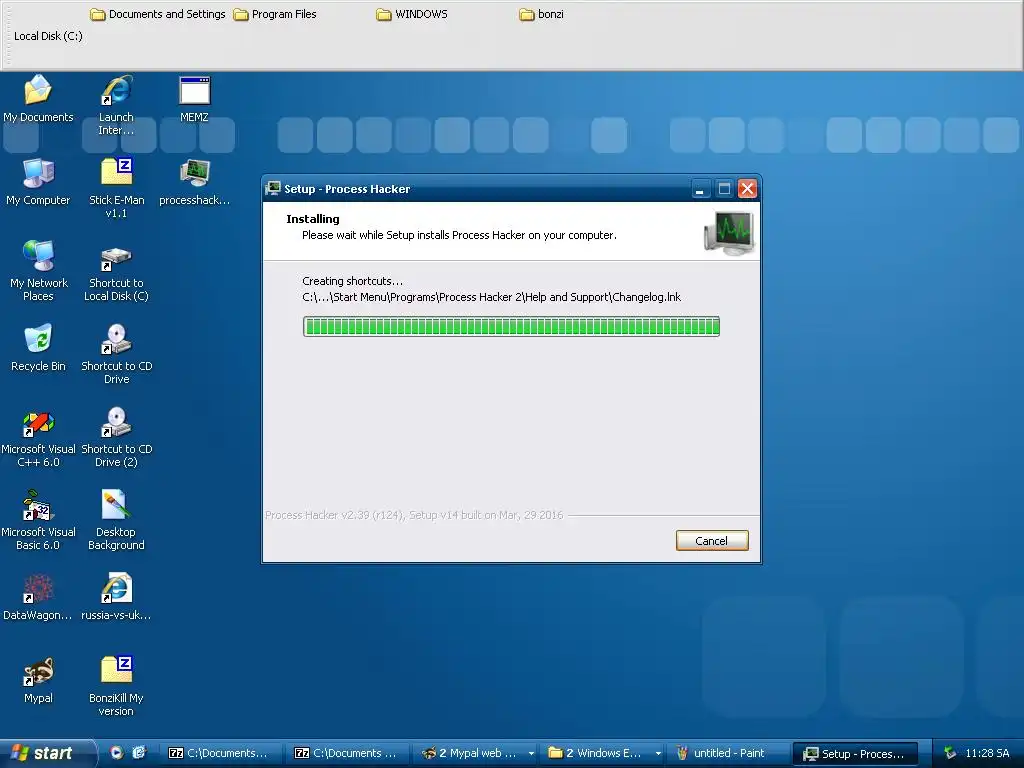Open the Documents and Settings folder in the toolbar
Screen dimensions: 1024x768
click(157, 14)
